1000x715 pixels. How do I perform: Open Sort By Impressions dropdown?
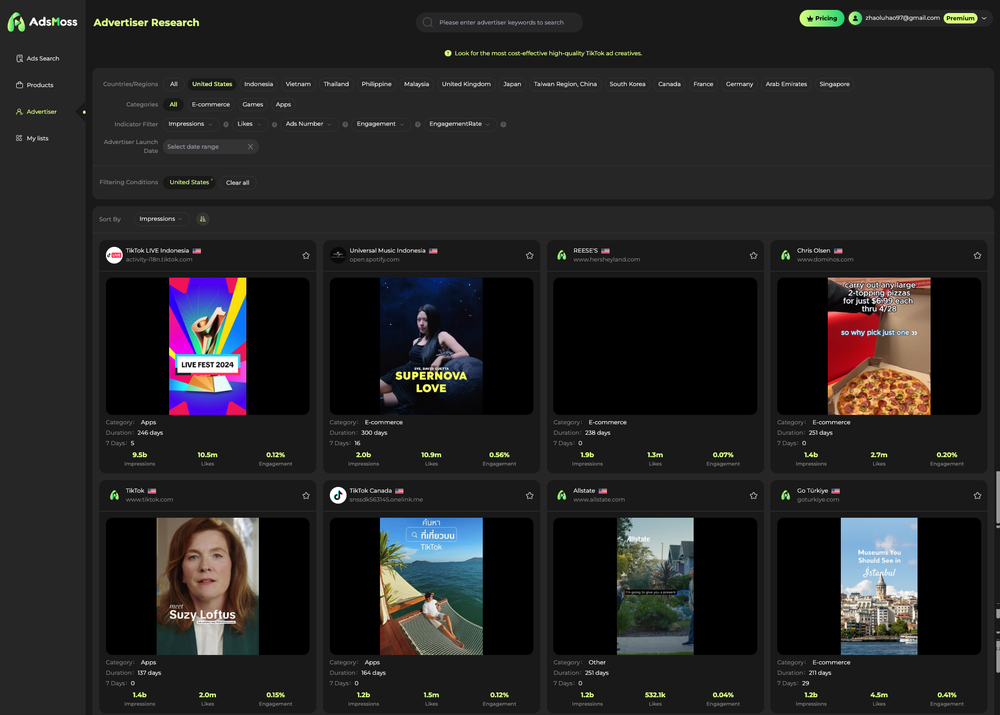coord(161,219)
